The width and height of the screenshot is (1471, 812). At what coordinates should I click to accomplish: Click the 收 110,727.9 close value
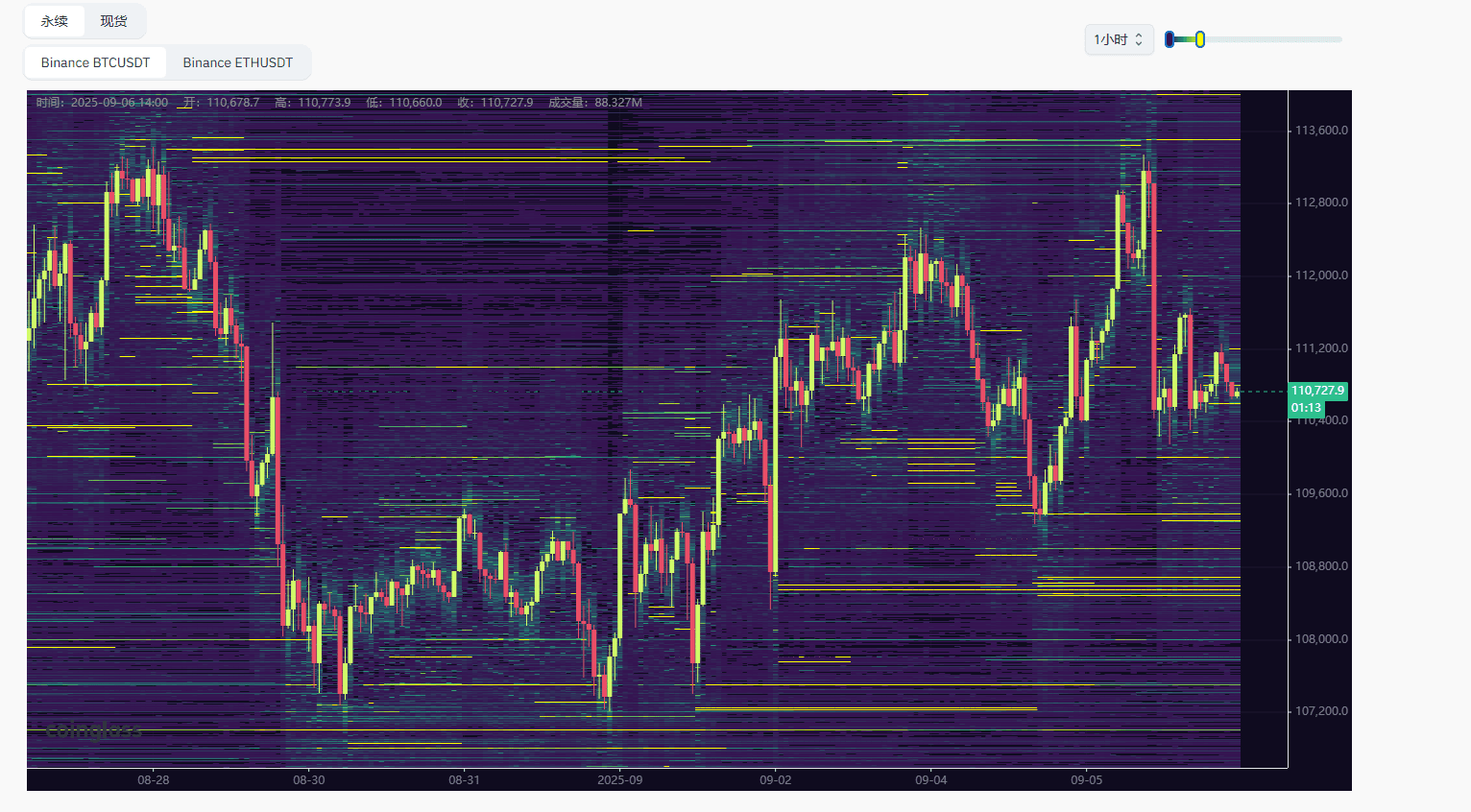(495, 103)
